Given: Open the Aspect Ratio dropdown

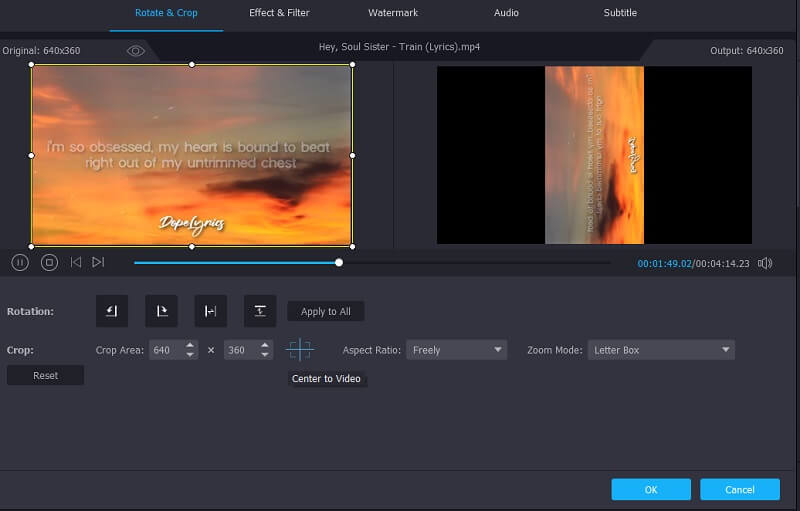Looking at the screenshot, I should [458, 350].
